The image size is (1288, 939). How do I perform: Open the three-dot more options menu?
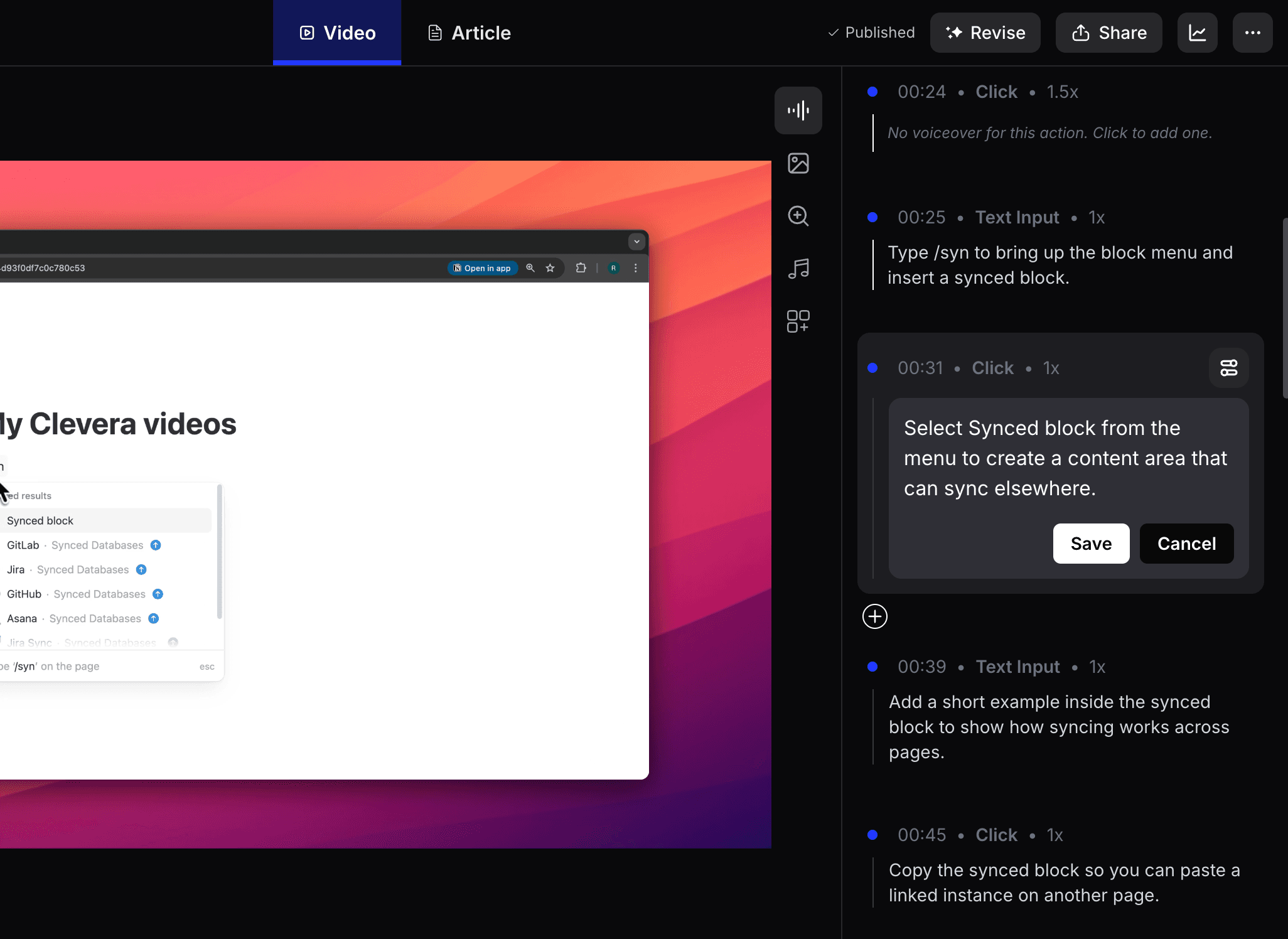point(1252,33)
